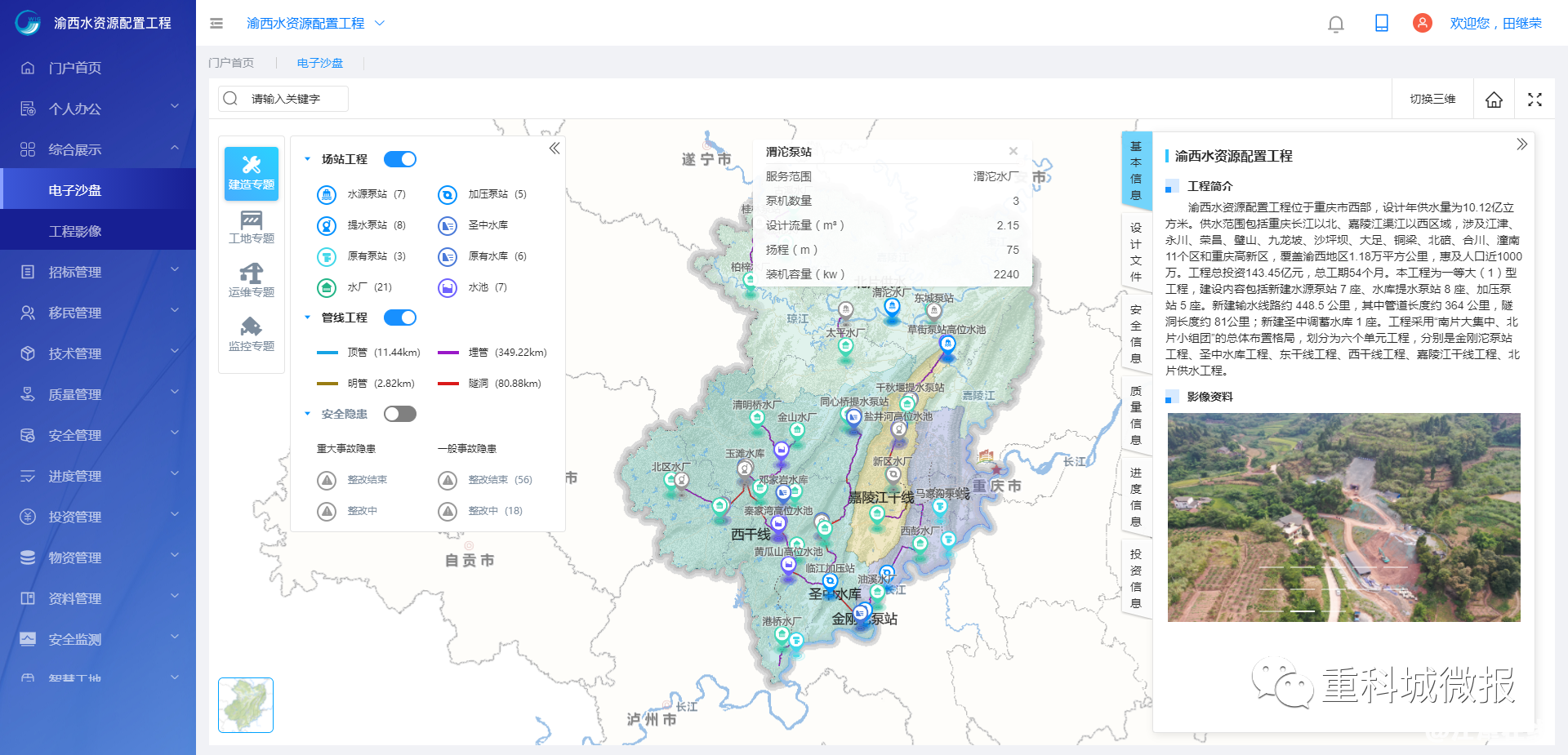The height and width of the screenshot is (755, 1568).
Task: Click the 水池 legend icon
Action: [x=448, y=287]
